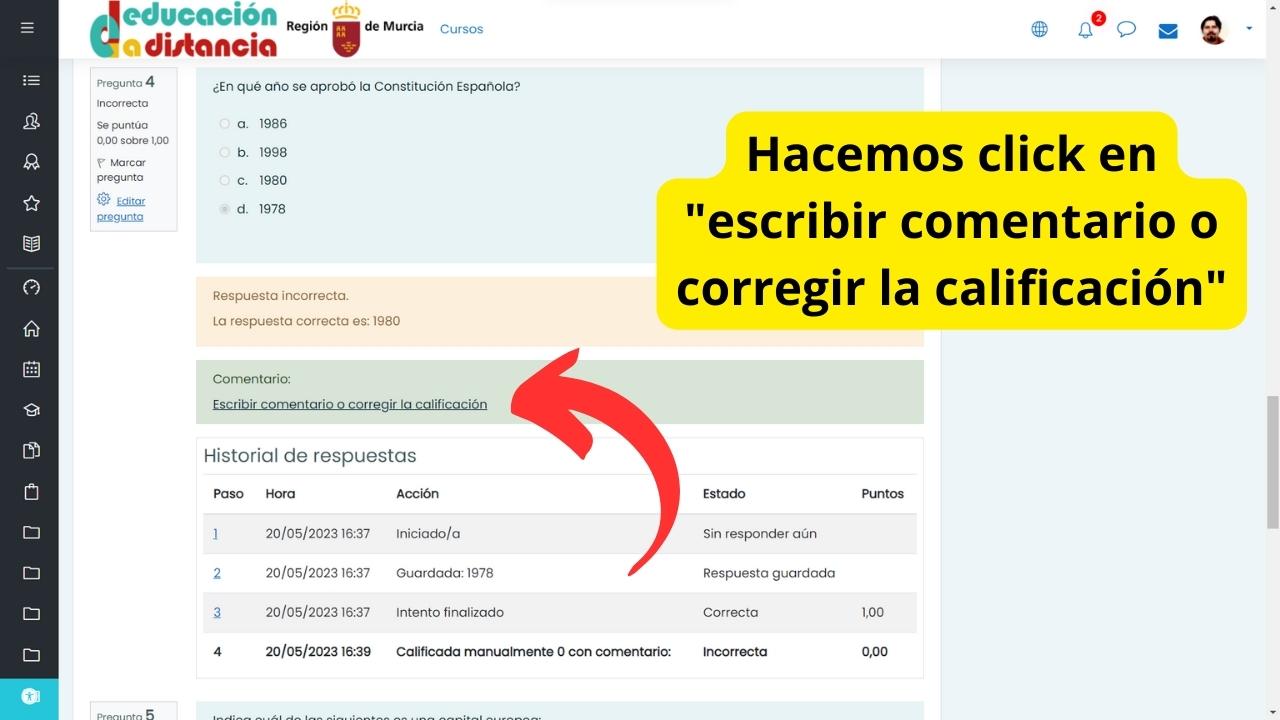Click the Hora column header
1280x720 pixels.
[x=280, y=494]
